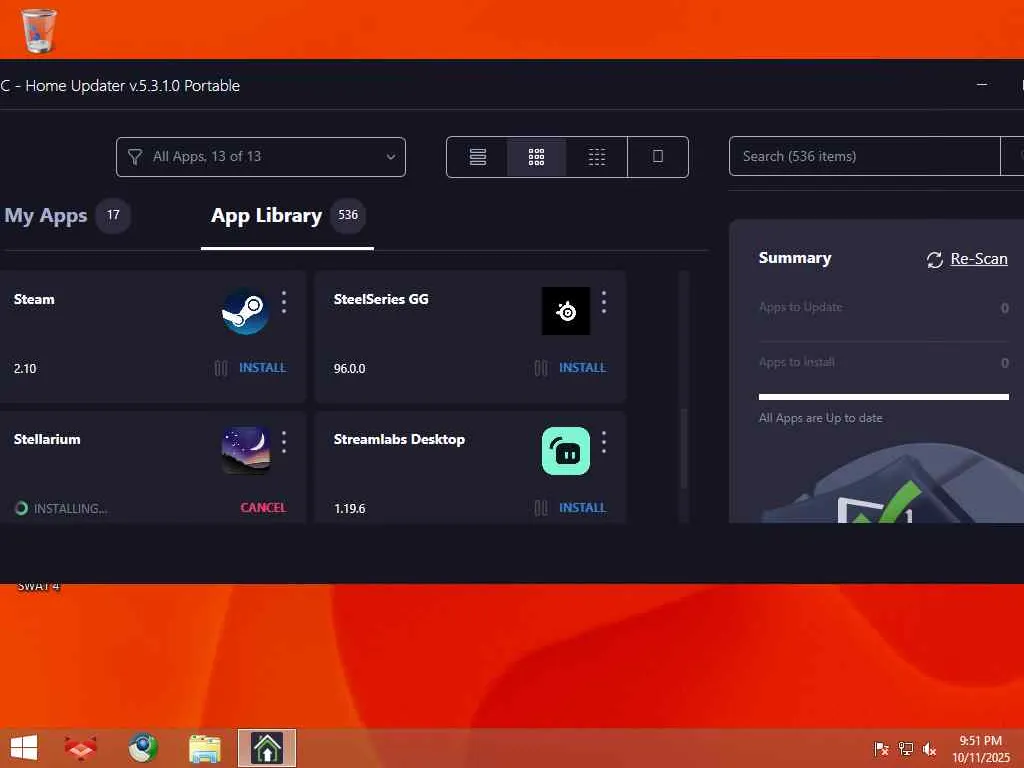
Task: Minimize the Home Updater window
Action: click(x=982, y=85)
